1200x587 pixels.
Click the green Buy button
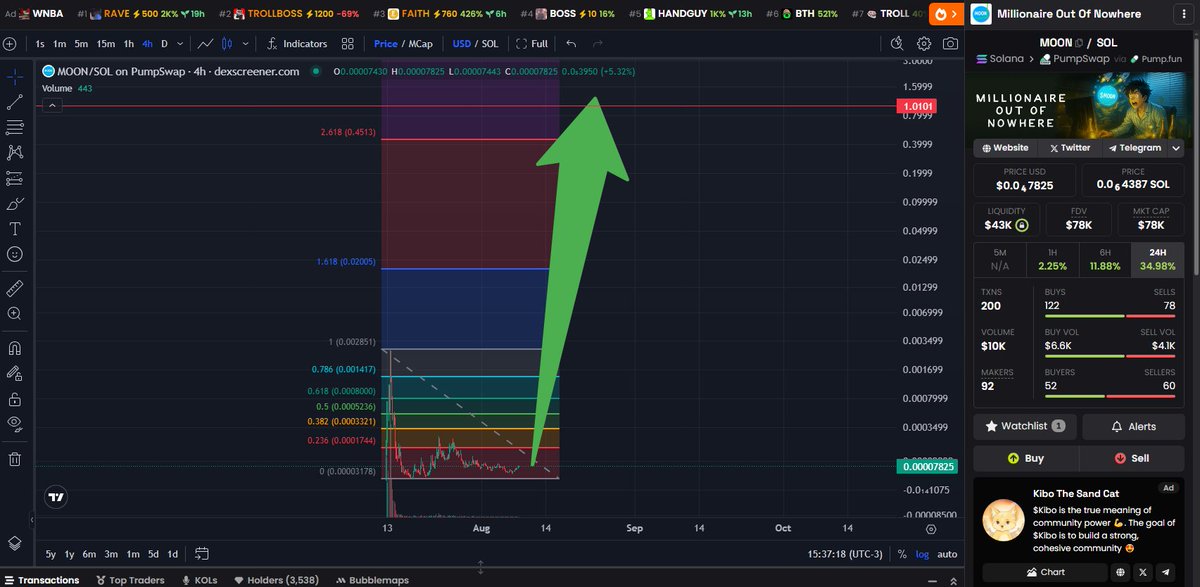click(1025, 458)
